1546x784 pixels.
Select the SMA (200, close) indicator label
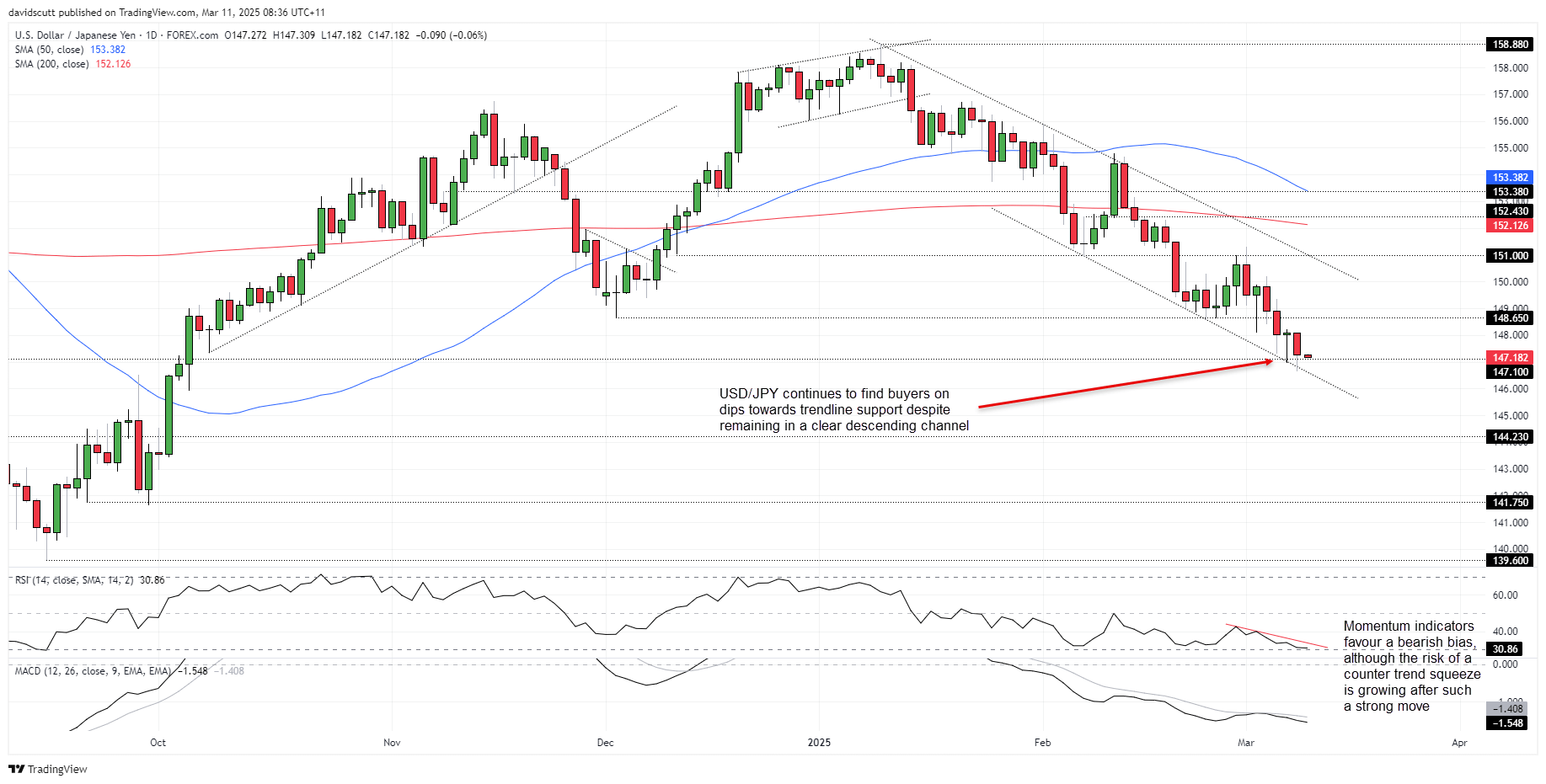pyautogui.click(x=51, y=64)
